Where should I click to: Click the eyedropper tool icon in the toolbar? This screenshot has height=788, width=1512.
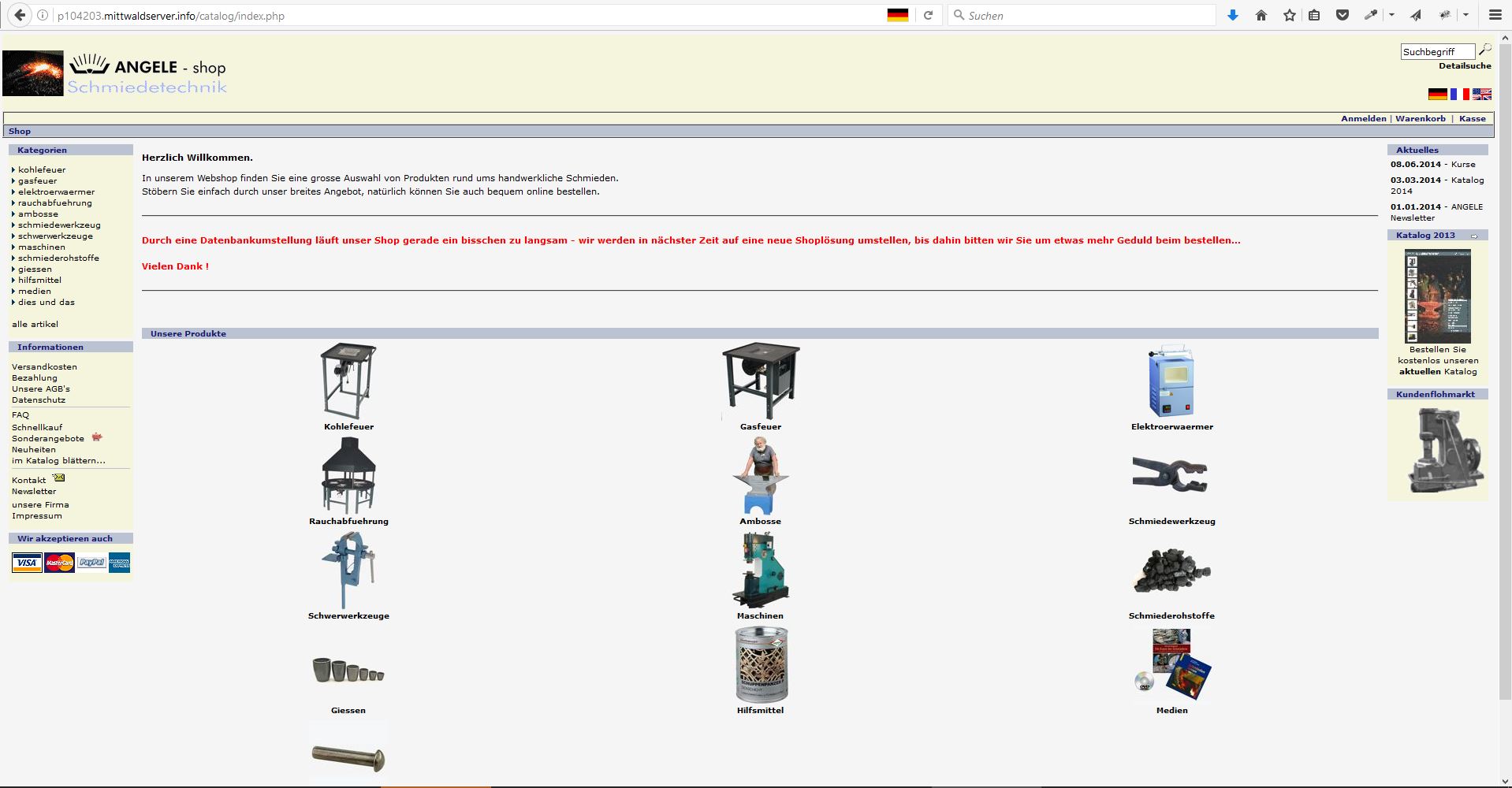[1371, 16]
